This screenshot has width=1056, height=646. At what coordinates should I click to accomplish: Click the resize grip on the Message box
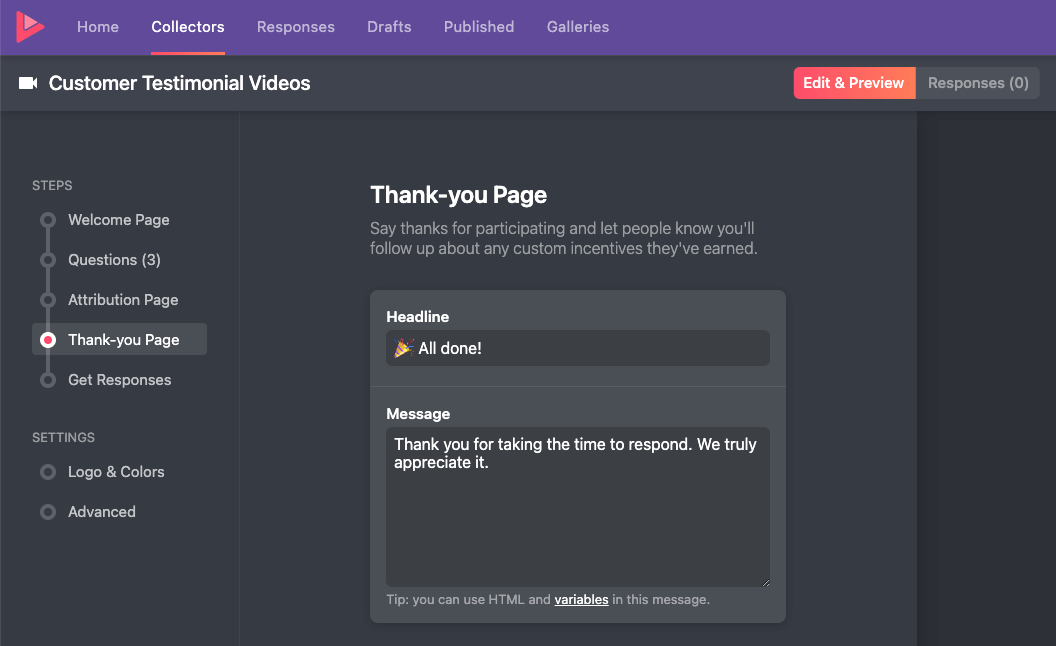pyautogui.click(x=765, y=580)
